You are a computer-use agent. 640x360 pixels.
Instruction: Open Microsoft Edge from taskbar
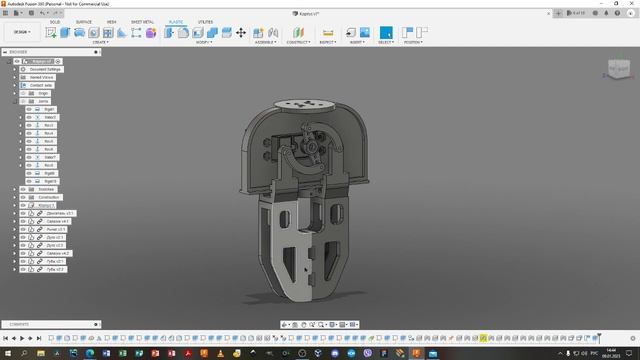click(x=90, y=353)
